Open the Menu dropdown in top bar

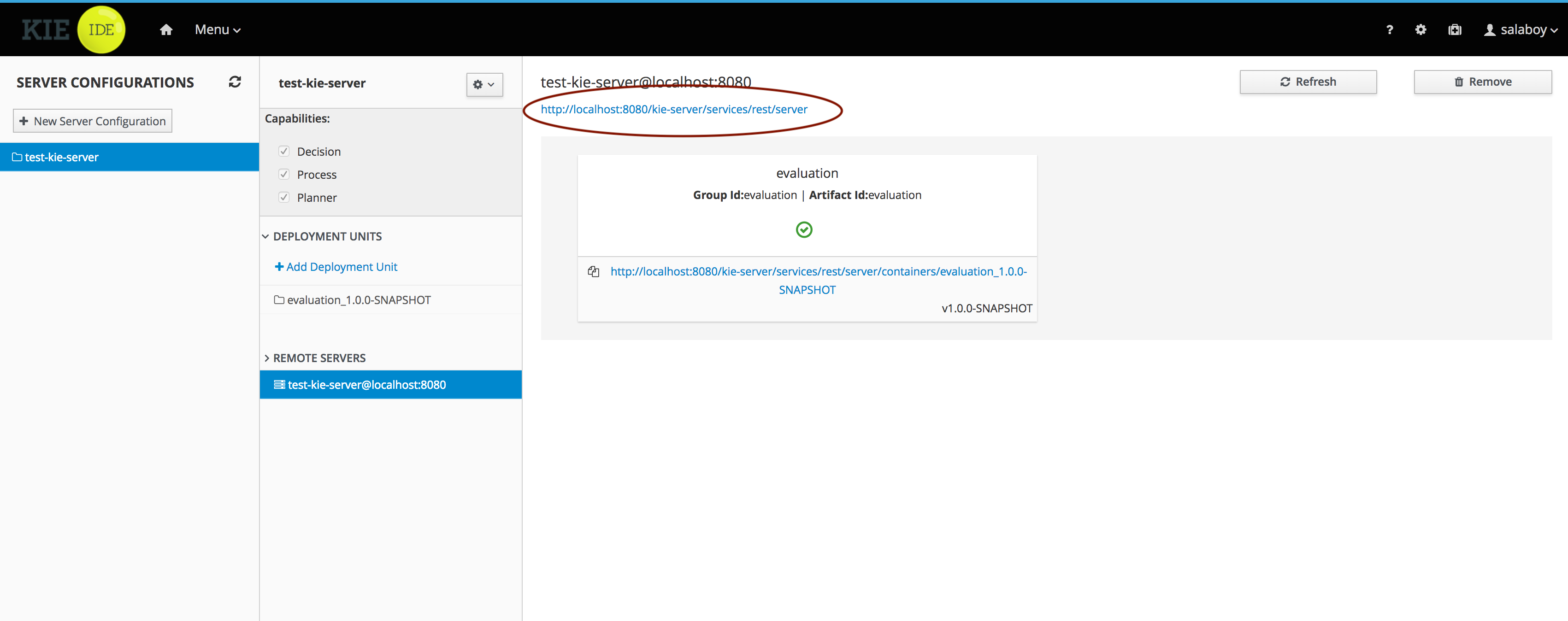tap(217, 30)
